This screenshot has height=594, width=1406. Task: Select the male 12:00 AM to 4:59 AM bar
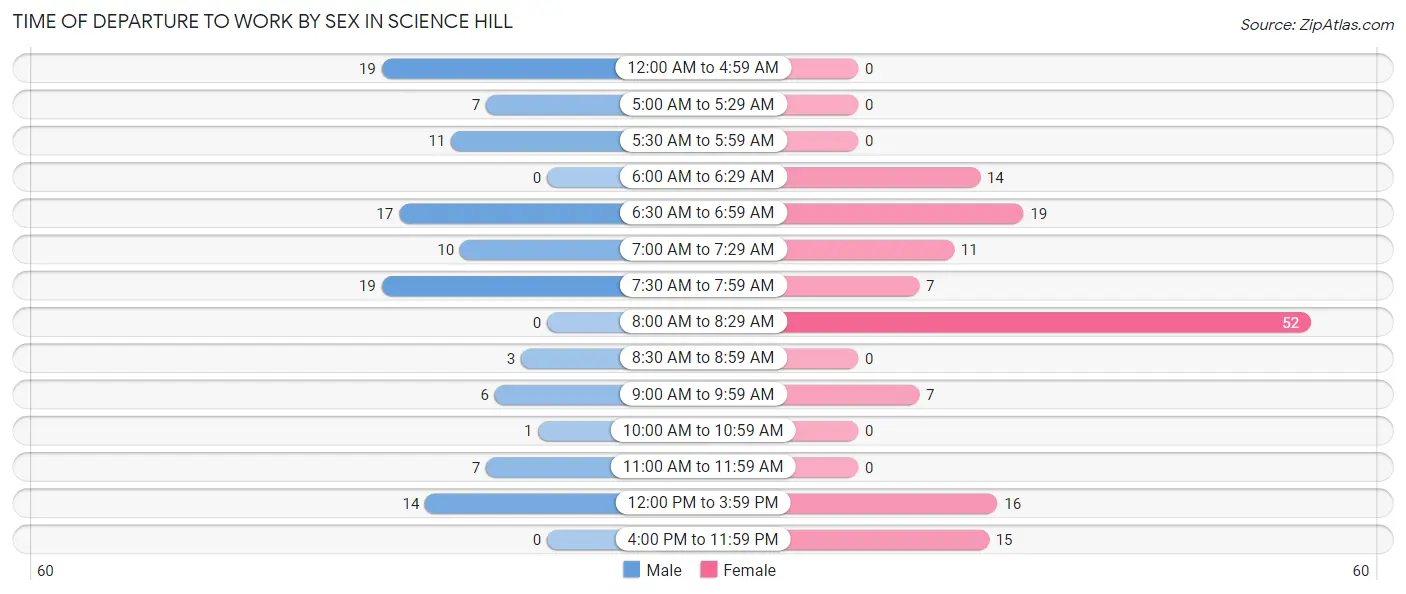(500, 68)
